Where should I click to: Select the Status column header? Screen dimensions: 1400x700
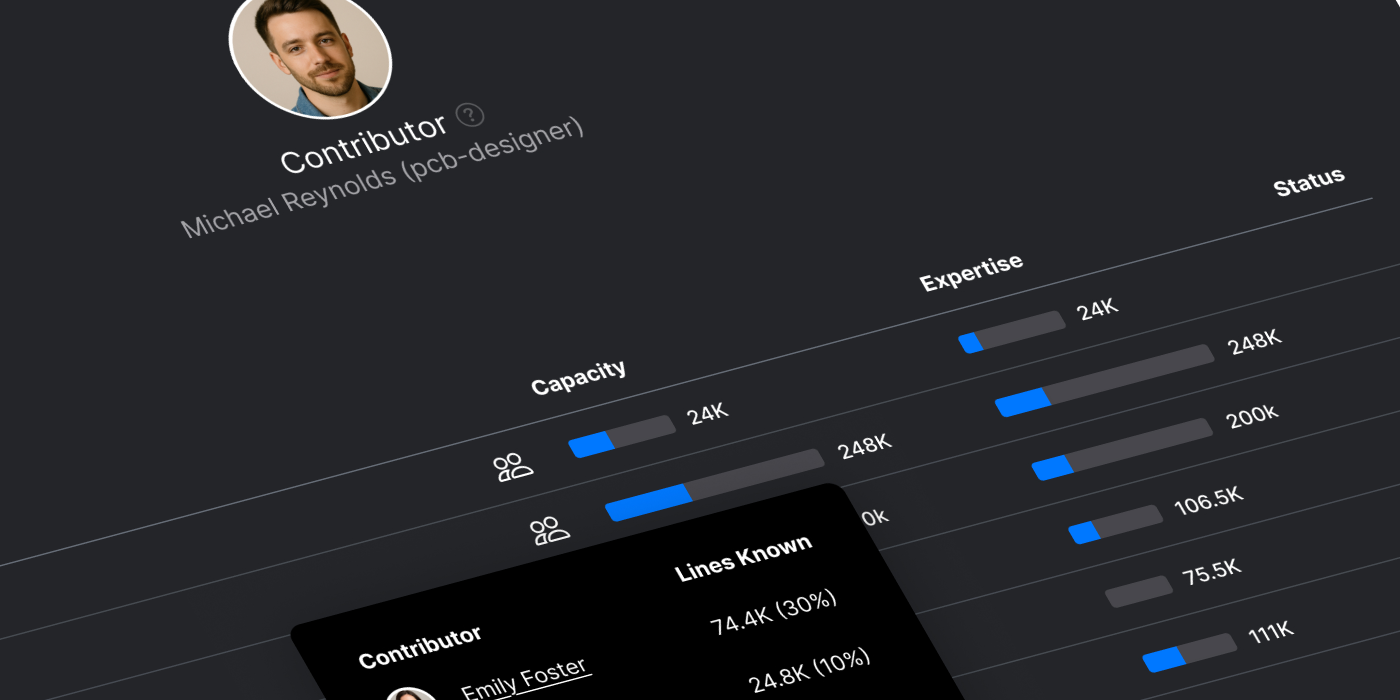click(x=1309, y=182)
